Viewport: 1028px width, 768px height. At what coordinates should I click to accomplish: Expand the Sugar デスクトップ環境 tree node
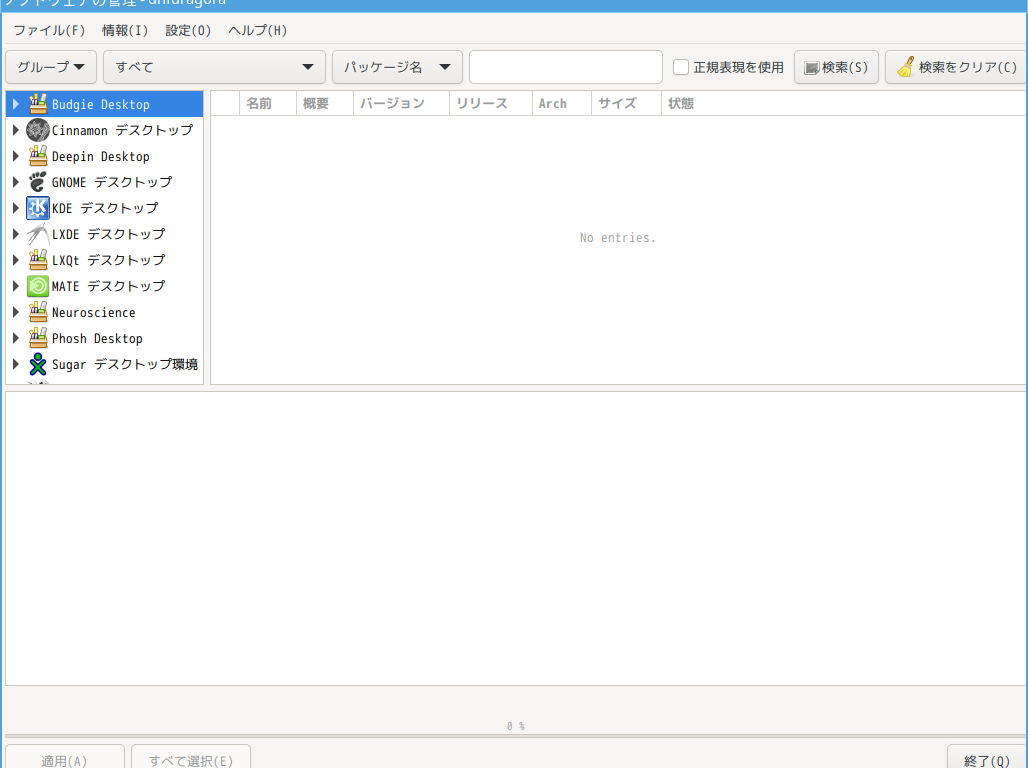point(16,364)
